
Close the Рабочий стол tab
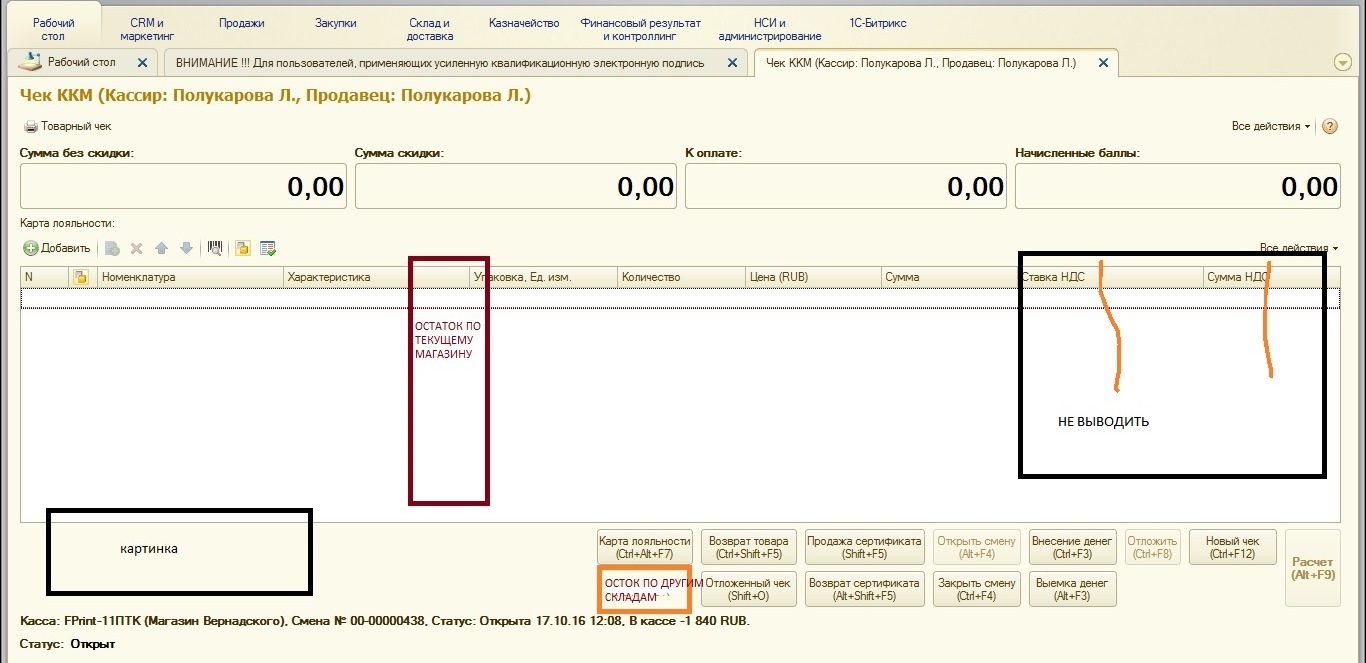coord(142,62)
